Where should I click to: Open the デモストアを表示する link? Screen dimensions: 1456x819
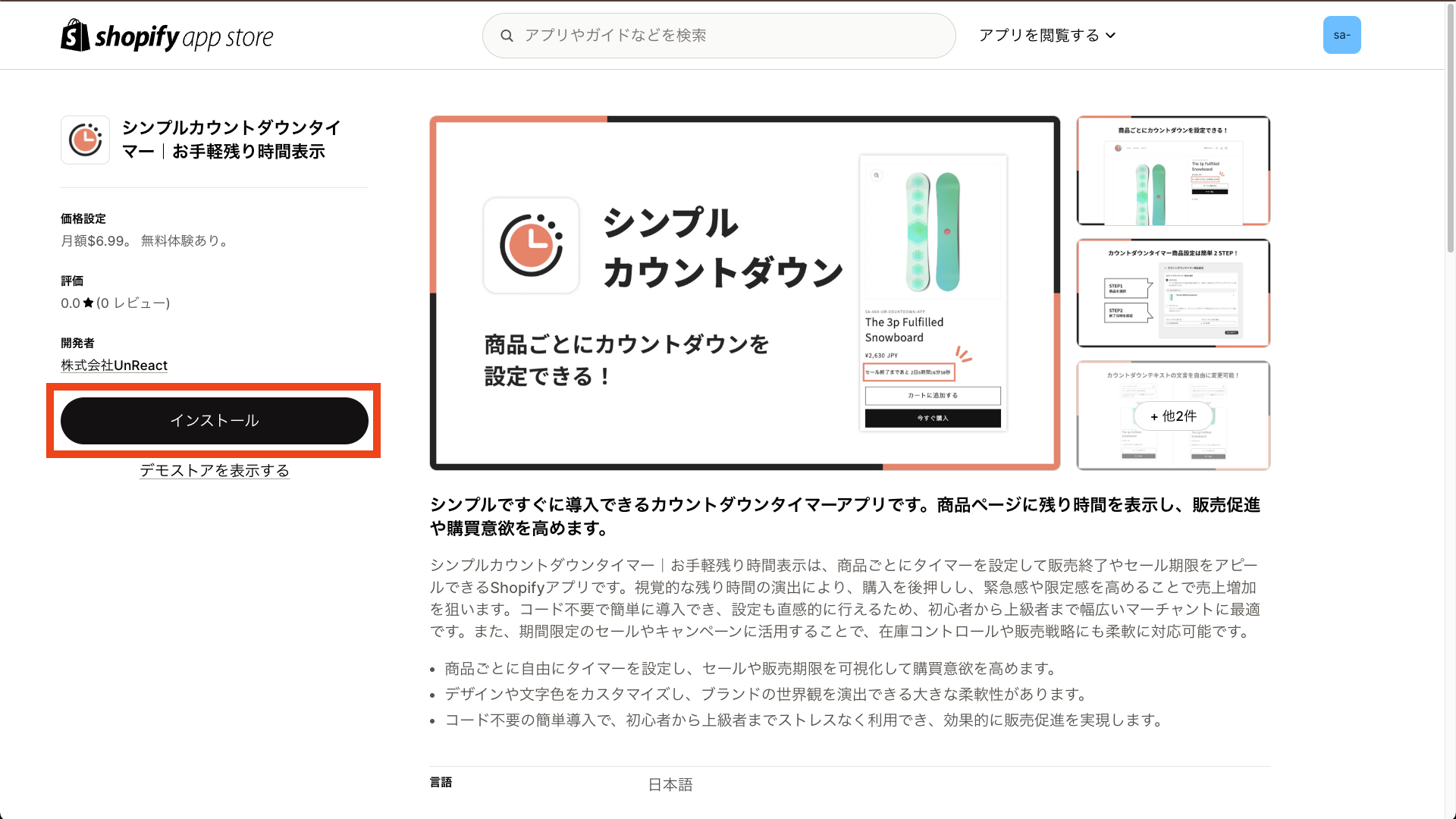(215, 470)
